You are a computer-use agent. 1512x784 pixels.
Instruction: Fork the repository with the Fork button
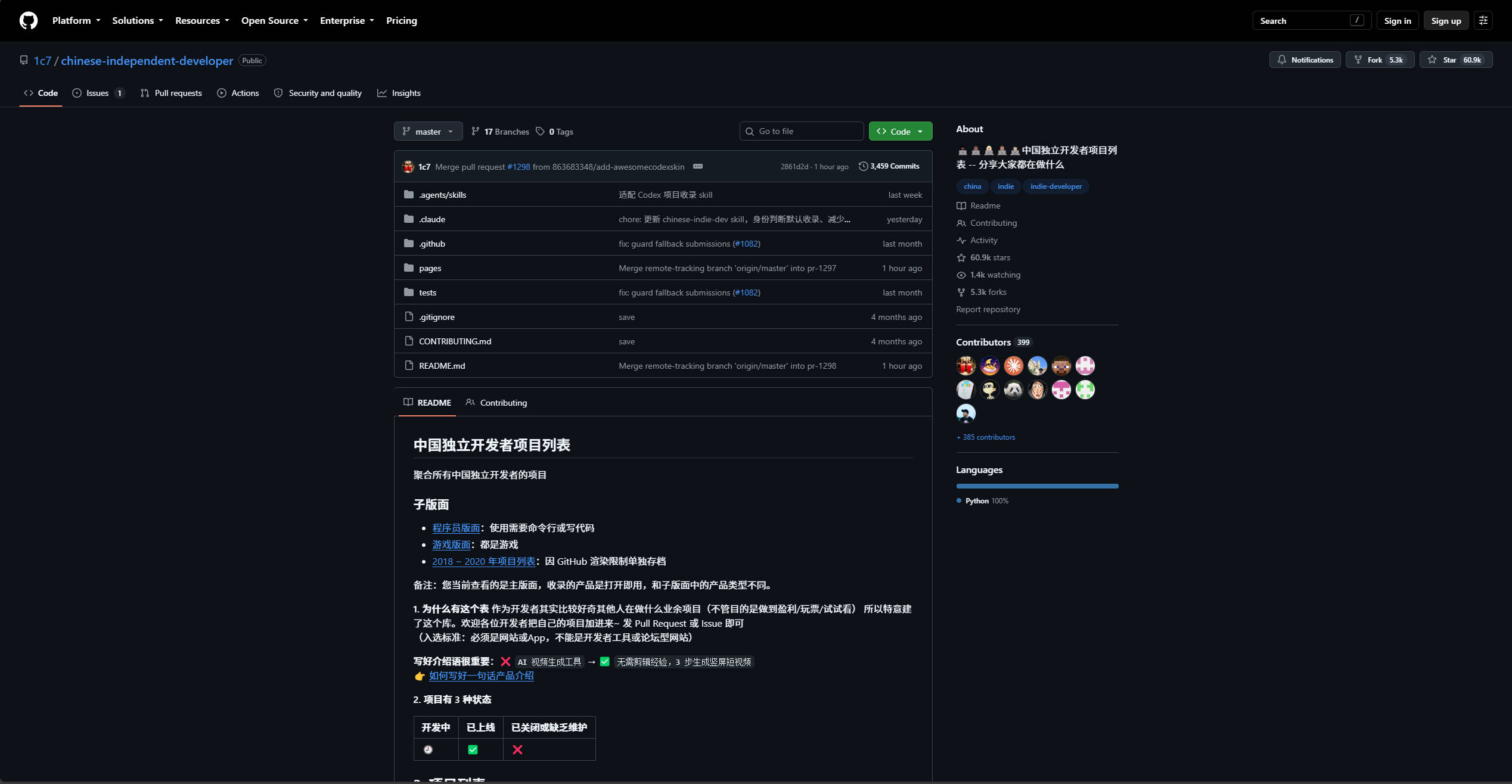[x=1380, y=60]
